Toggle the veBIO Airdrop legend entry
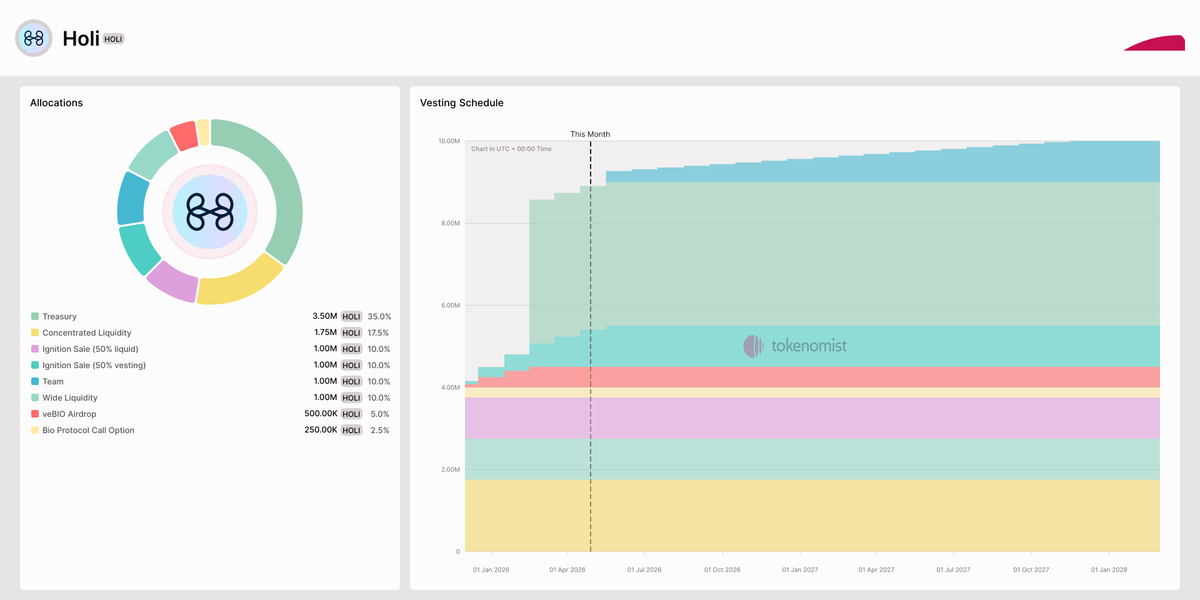Viewport: 1200px width, 600px height. click(x=69, y=414)
